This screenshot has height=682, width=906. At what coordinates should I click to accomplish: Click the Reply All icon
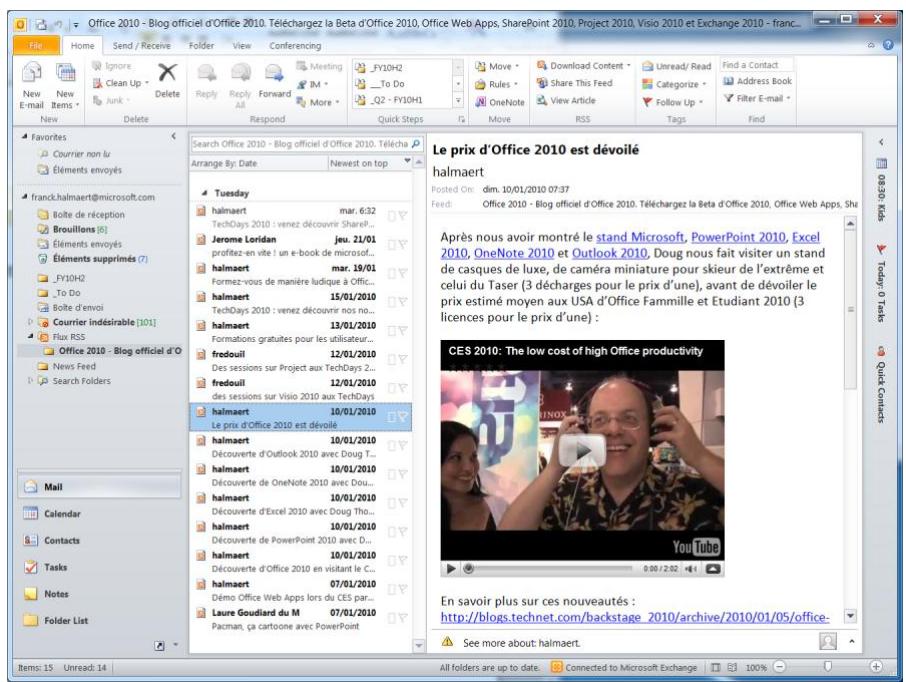tap(240, 73)
